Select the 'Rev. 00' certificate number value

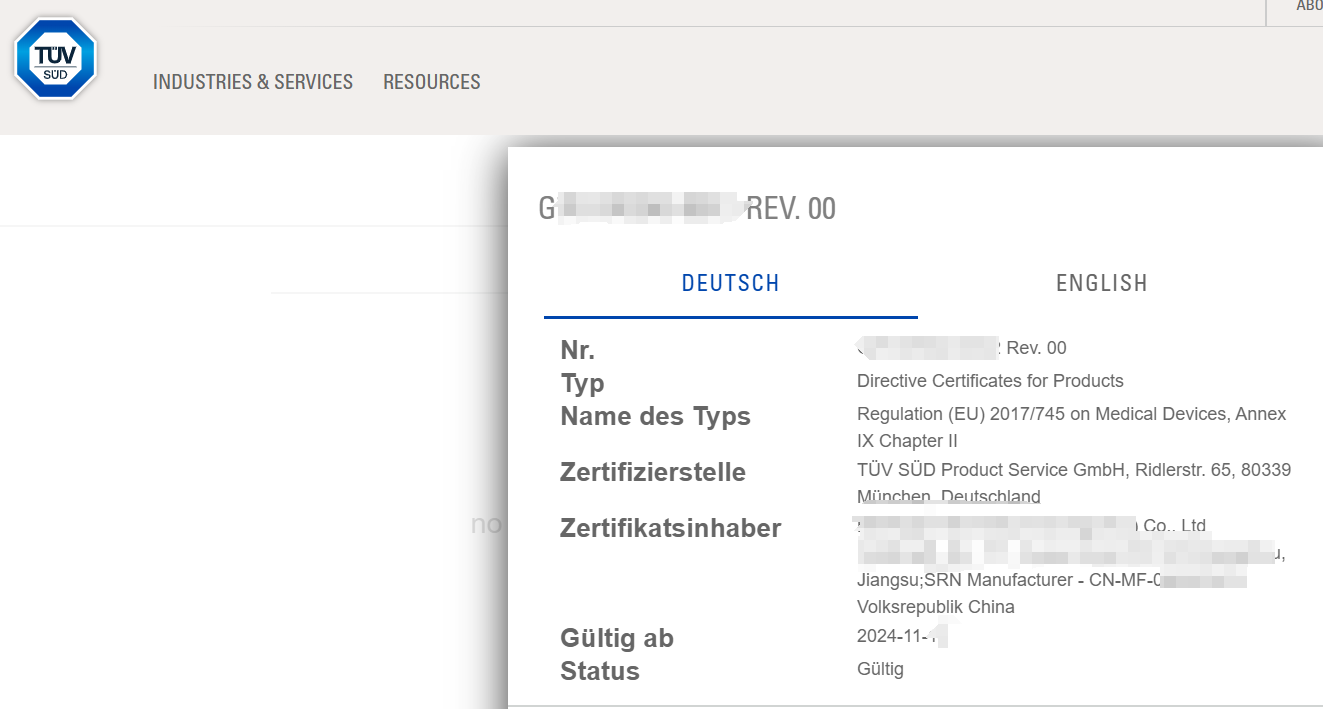[x=962, y=348]
